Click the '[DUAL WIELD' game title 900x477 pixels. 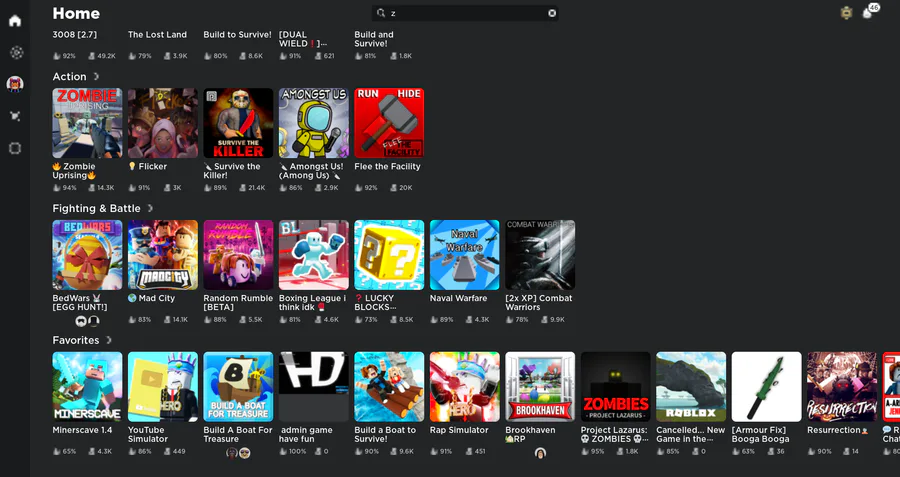pyautogui.click(x=303, y=39)
